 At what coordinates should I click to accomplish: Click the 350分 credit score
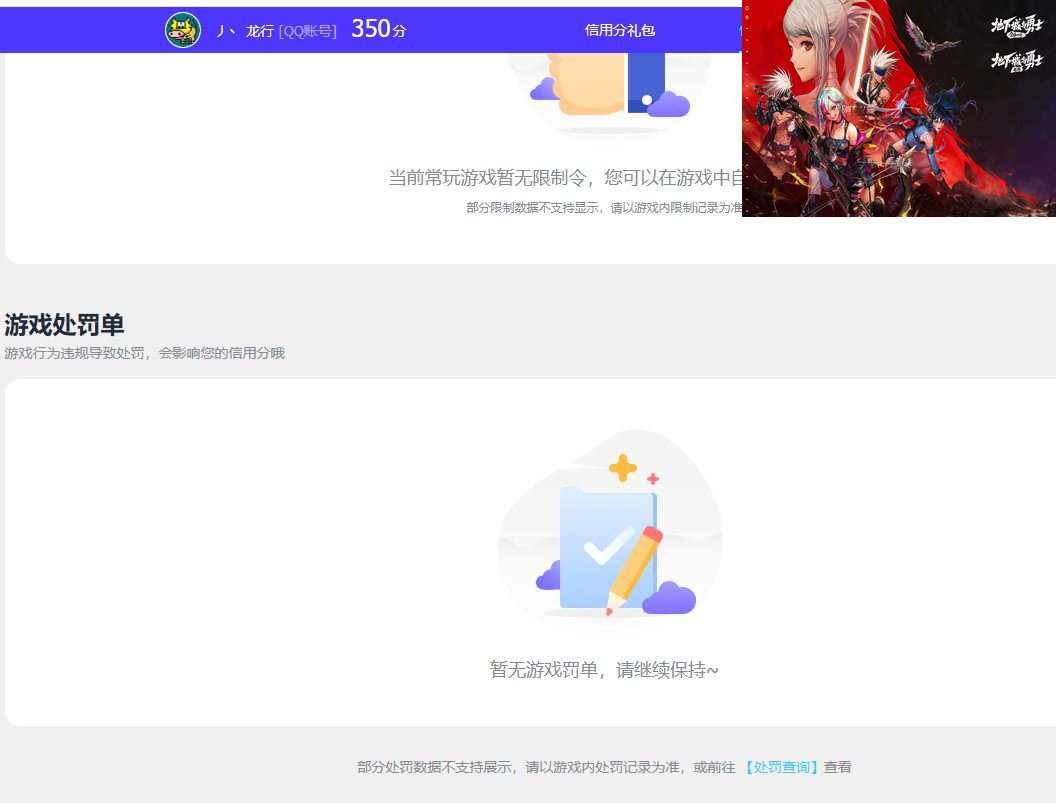click(x=379, y=29)
